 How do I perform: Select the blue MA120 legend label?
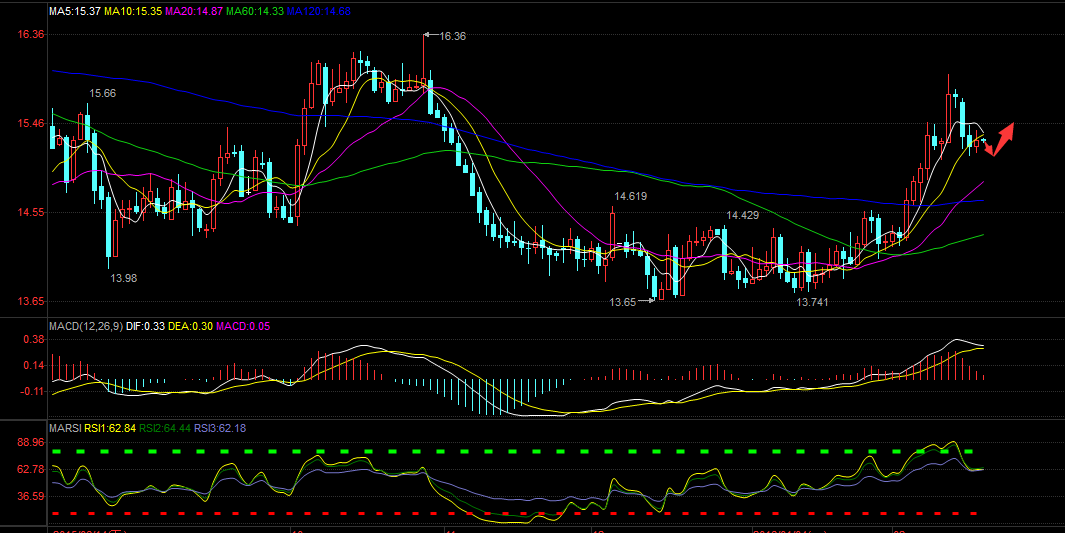[x=318, y=11]
